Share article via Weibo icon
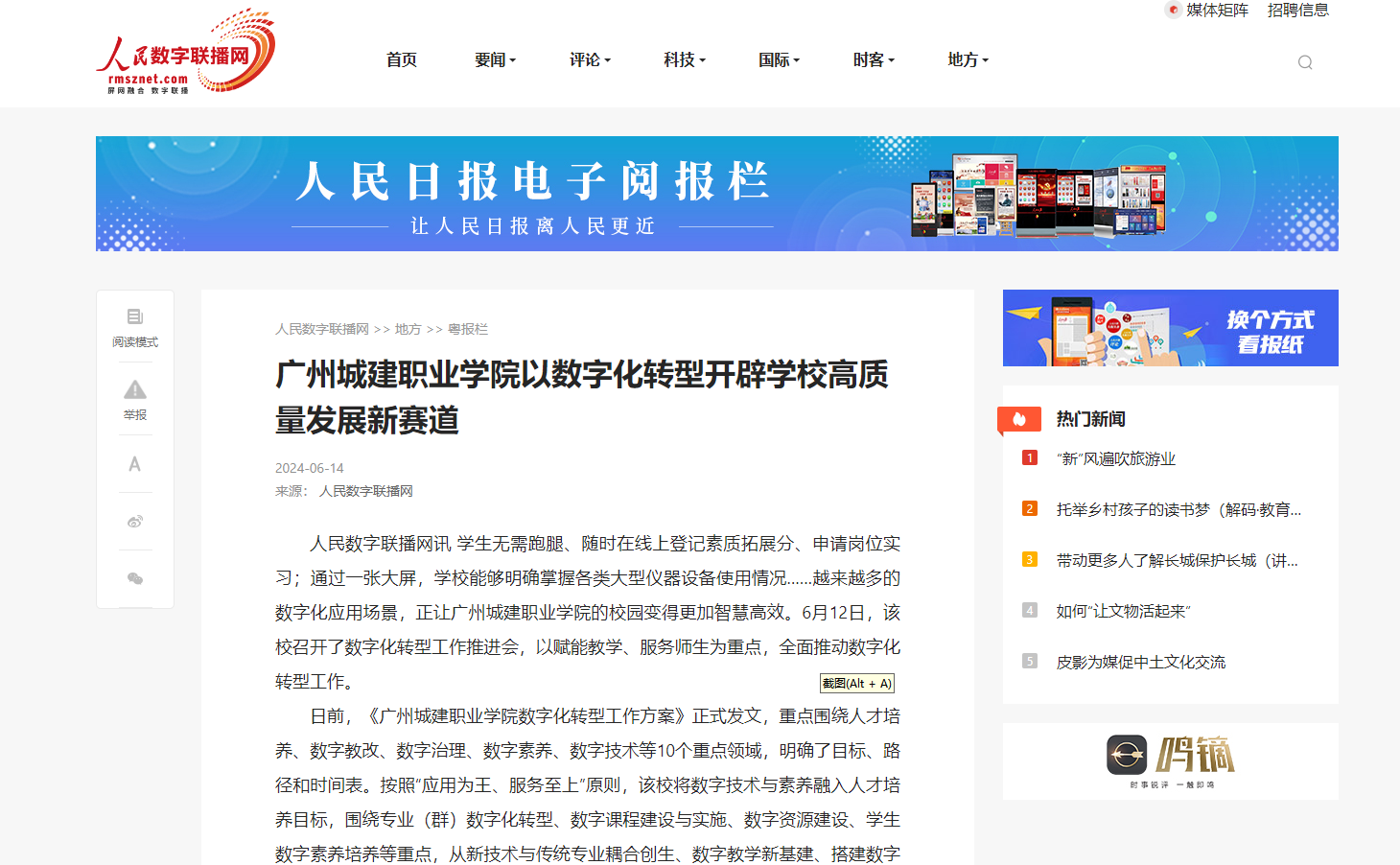Screen dimensions: 1400x865 point(135,522)
